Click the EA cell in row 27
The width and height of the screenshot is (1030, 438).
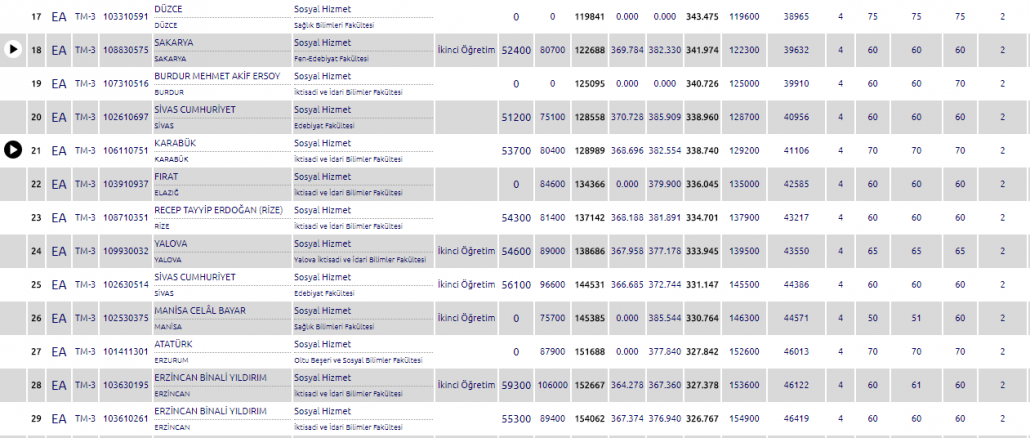59,352
